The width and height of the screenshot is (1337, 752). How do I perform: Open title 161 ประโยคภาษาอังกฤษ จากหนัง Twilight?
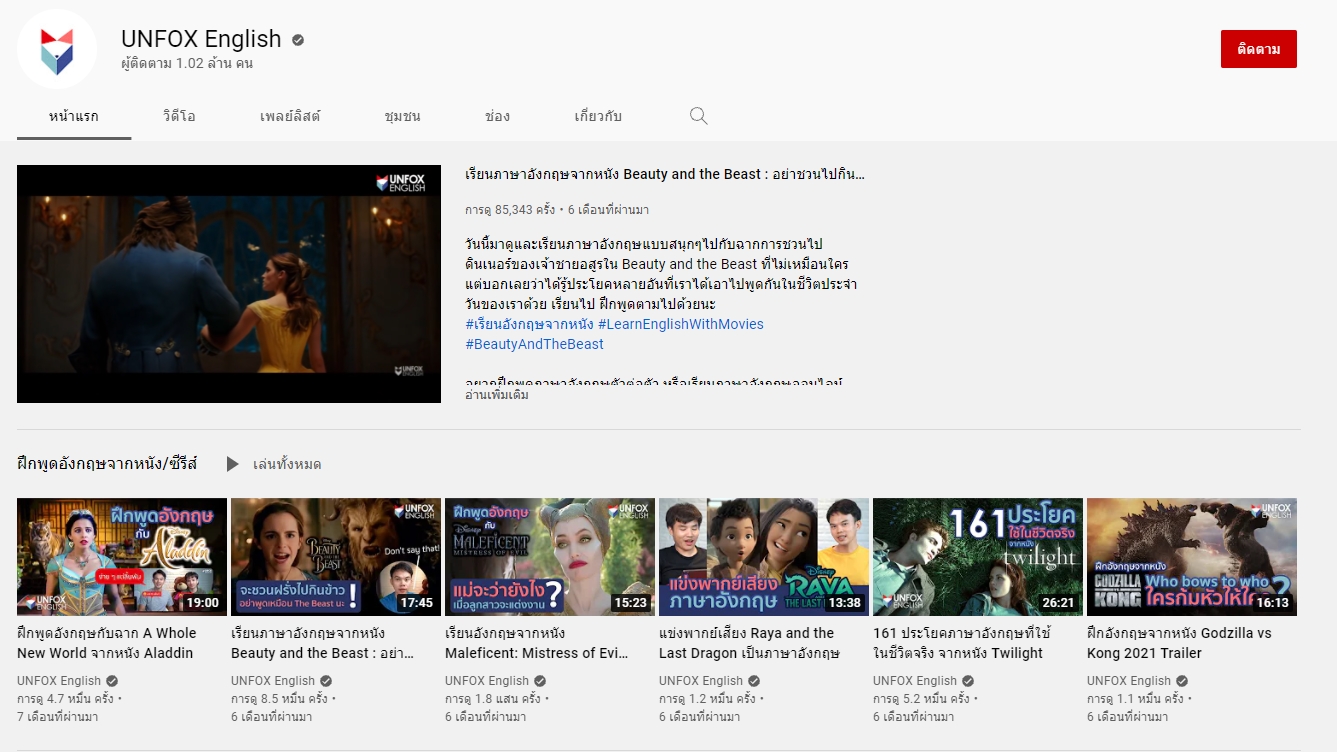point(960,643)
